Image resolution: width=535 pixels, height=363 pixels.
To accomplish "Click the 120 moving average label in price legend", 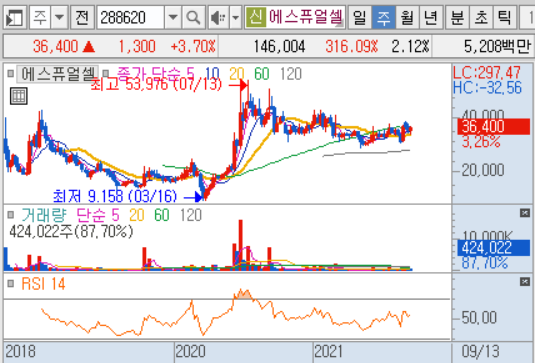I will click(x=291, y=74).
